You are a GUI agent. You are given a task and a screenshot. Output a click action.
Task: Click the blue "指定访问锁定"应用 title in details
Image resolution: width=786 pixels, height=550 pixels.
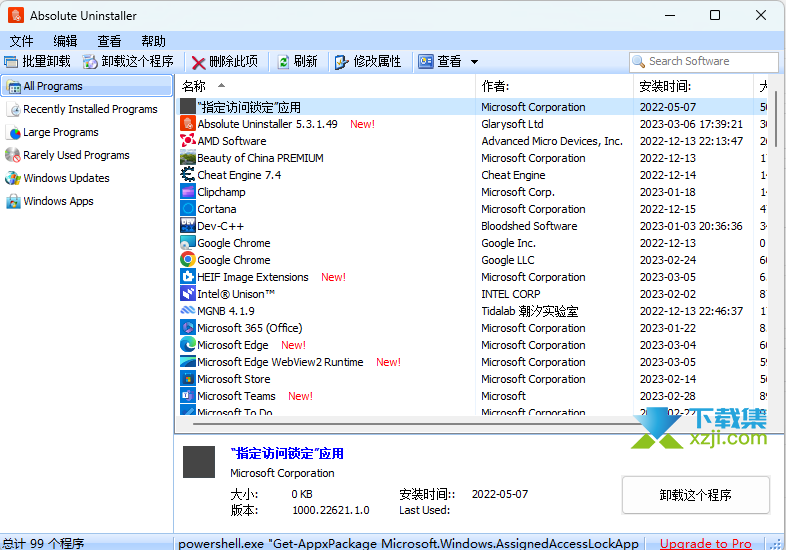(287, 454)
